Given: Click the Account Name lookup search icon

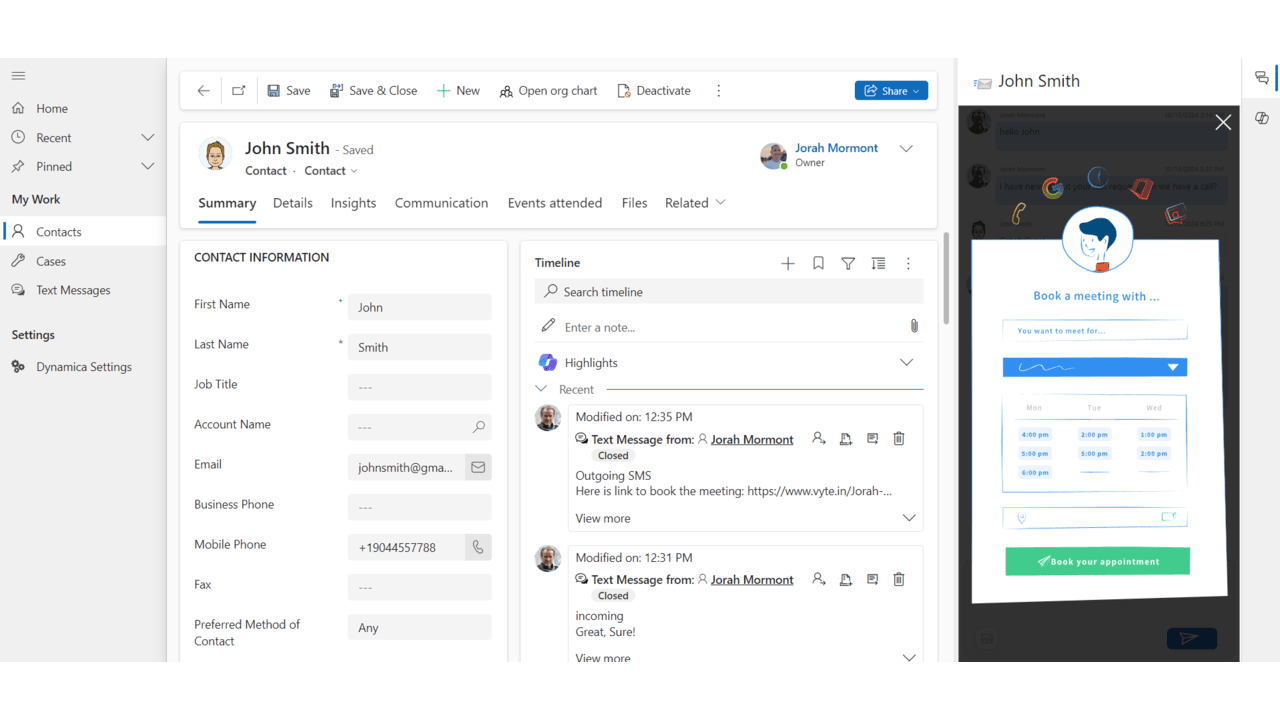Looking at the screenshot, I should click(x=479, y=427).
